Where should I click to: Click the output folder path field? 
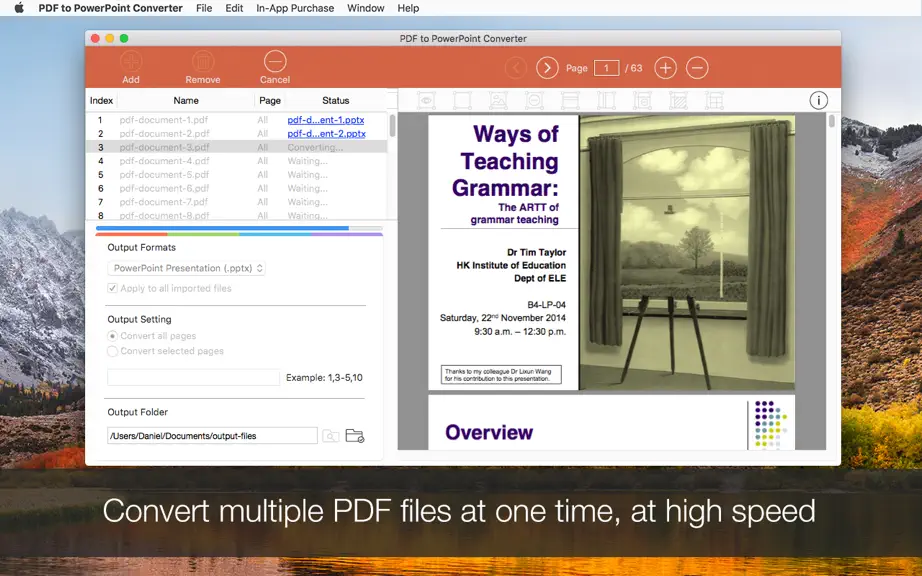coord(212,436)
